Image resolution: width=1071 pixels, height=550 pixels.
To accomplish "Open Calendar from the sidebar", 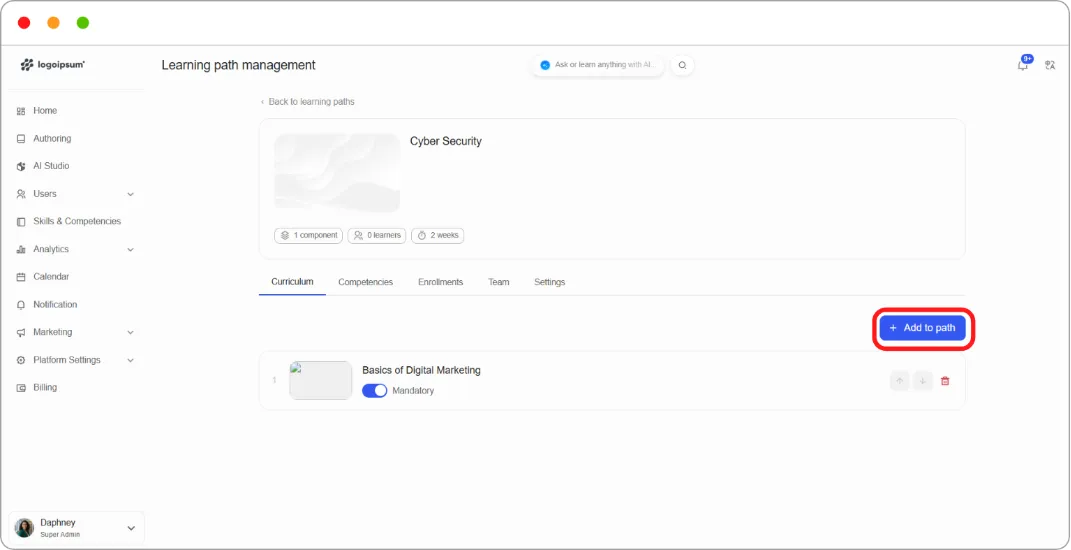I will 51,277.
